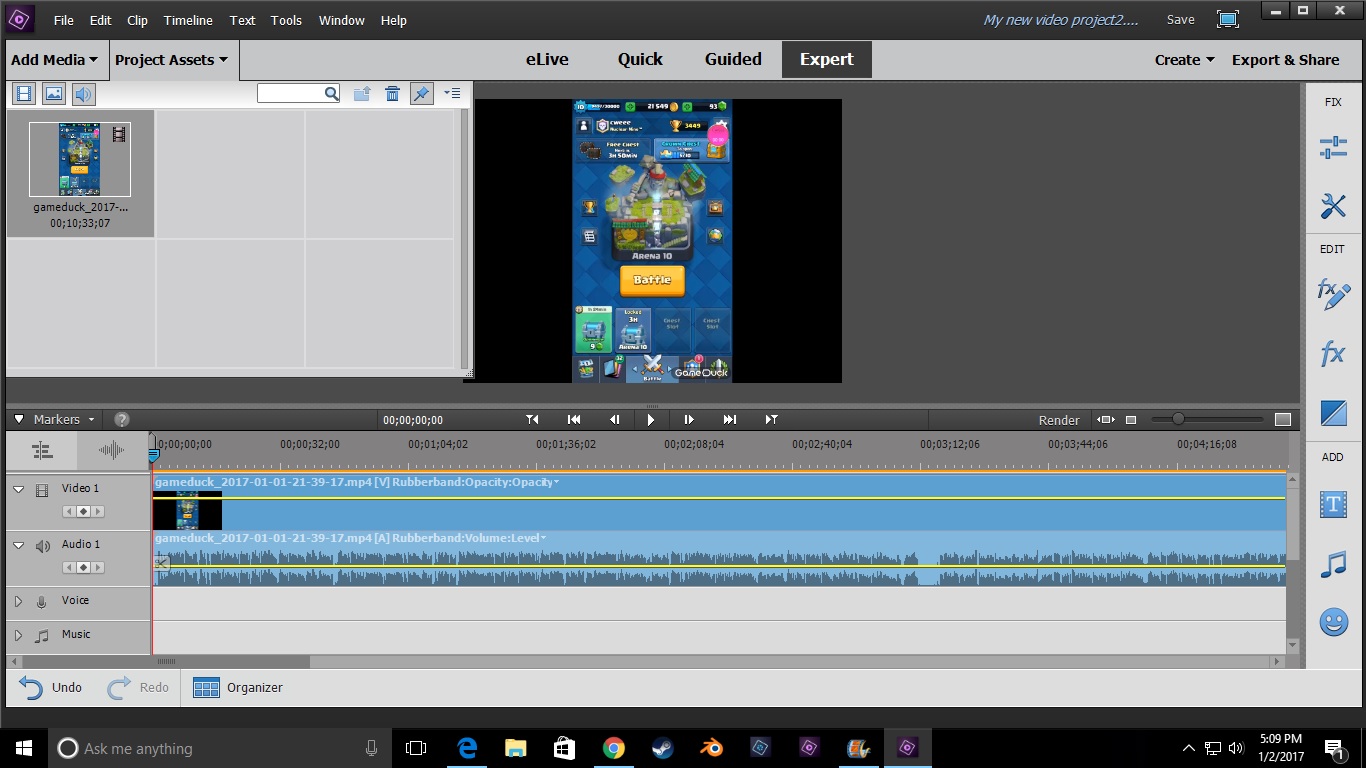Open Microsoft Edge from the taskbar

coord(467,748)
